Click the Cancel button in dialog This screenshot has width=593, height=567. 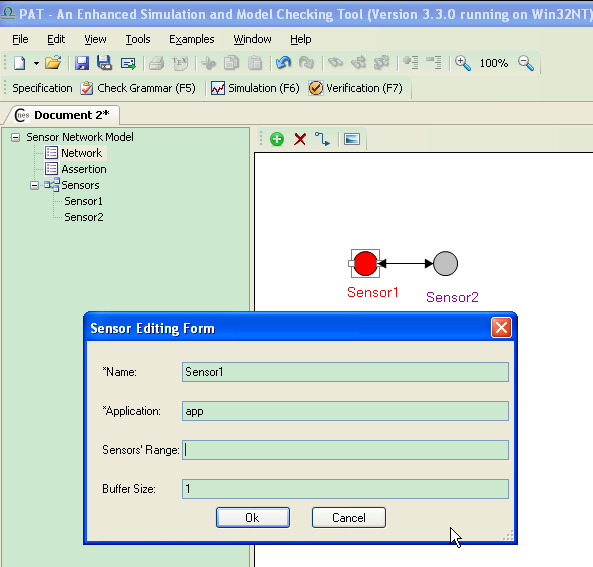349,517
